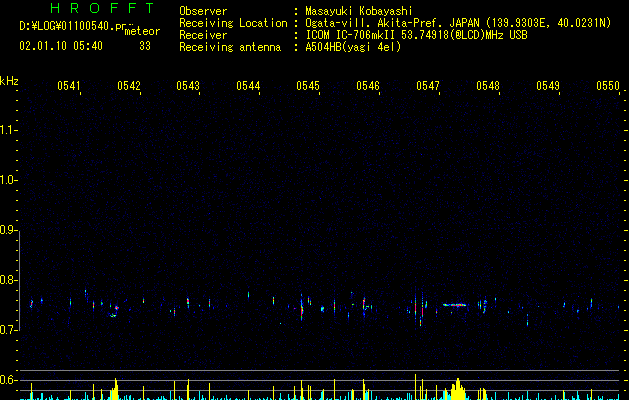The width and height of the screenshot is (629, 400).
Task: Click the 'Receiver' field label
Action: (203, 35)
